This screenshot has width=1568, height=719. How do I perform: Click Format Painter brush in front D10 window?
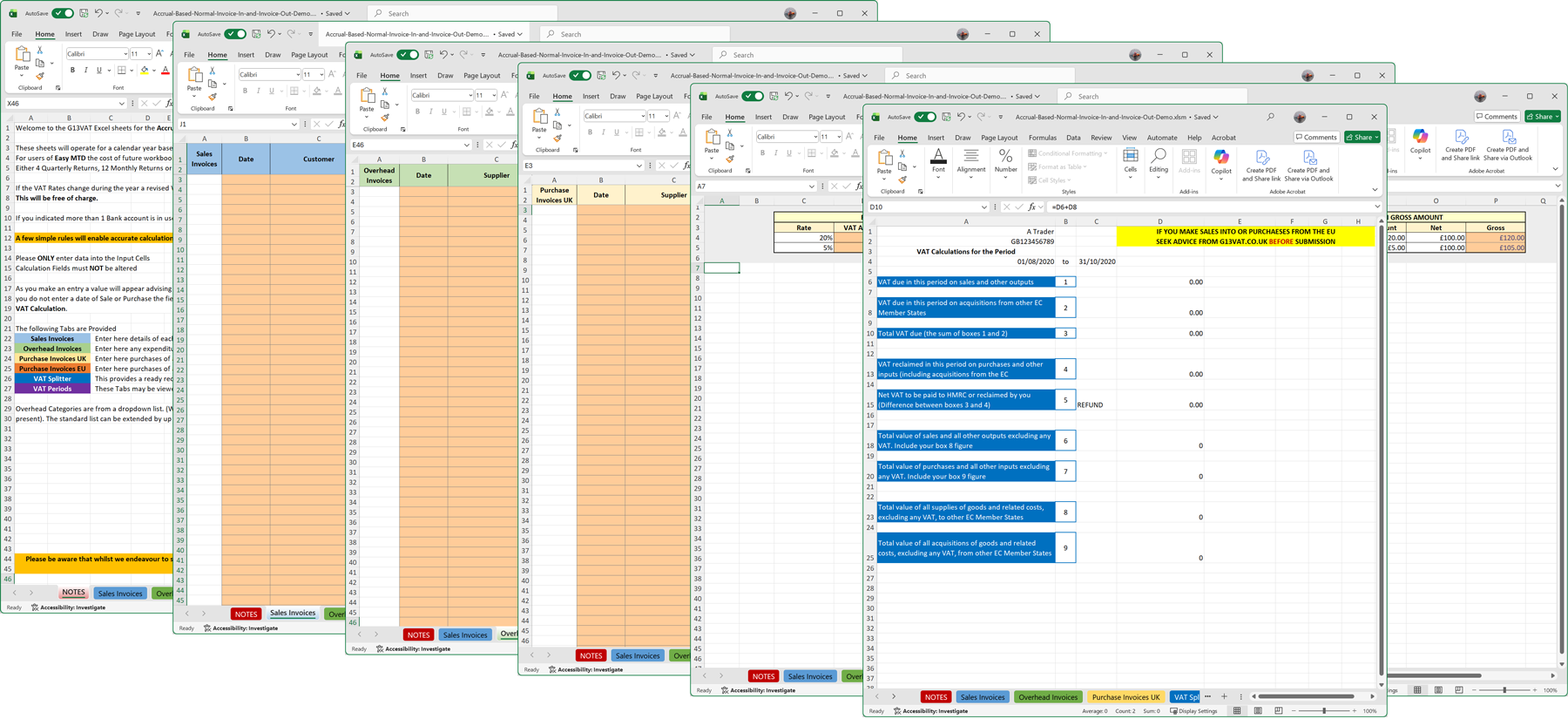click(902, 180)
